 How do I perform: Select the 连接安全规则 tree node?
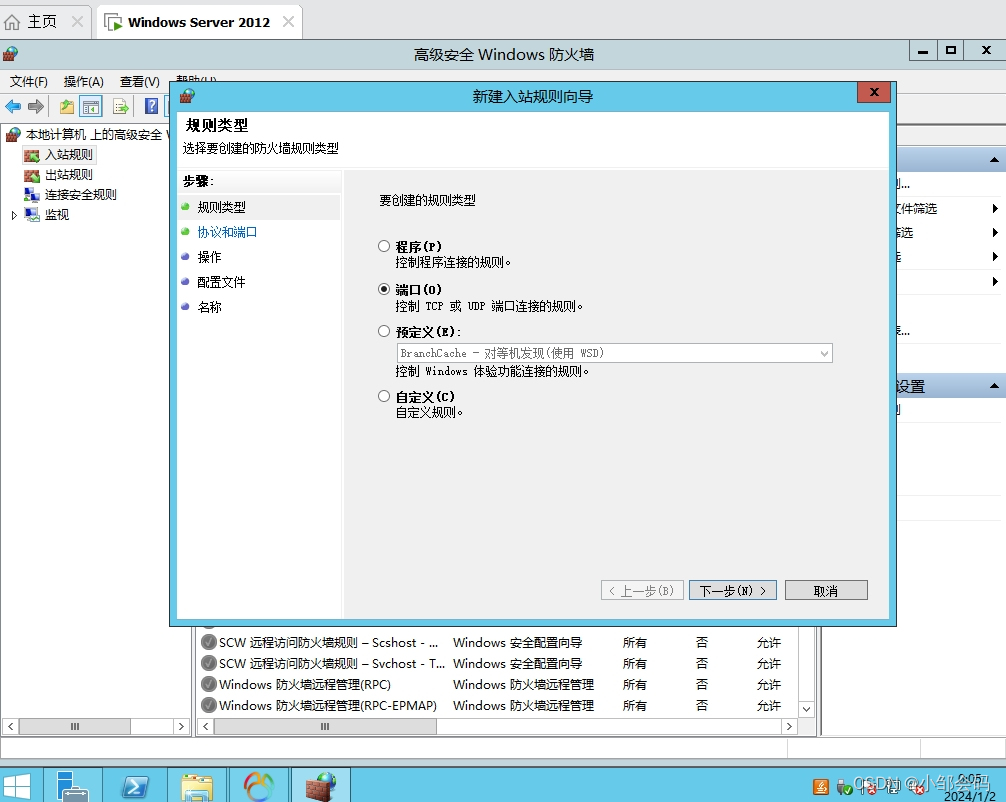[80, 194]
